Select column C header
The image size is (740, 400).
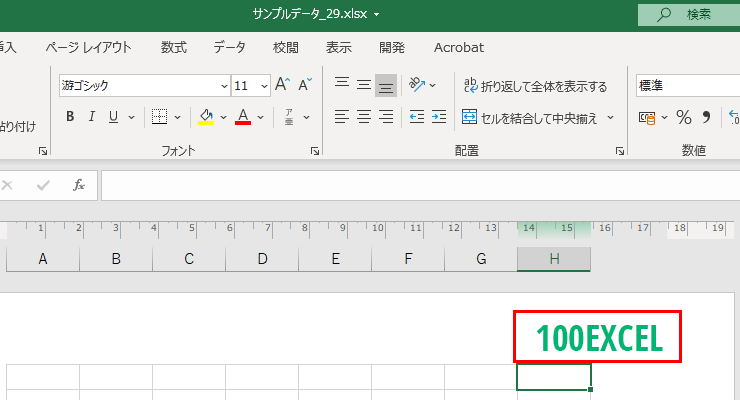(189, 259)
